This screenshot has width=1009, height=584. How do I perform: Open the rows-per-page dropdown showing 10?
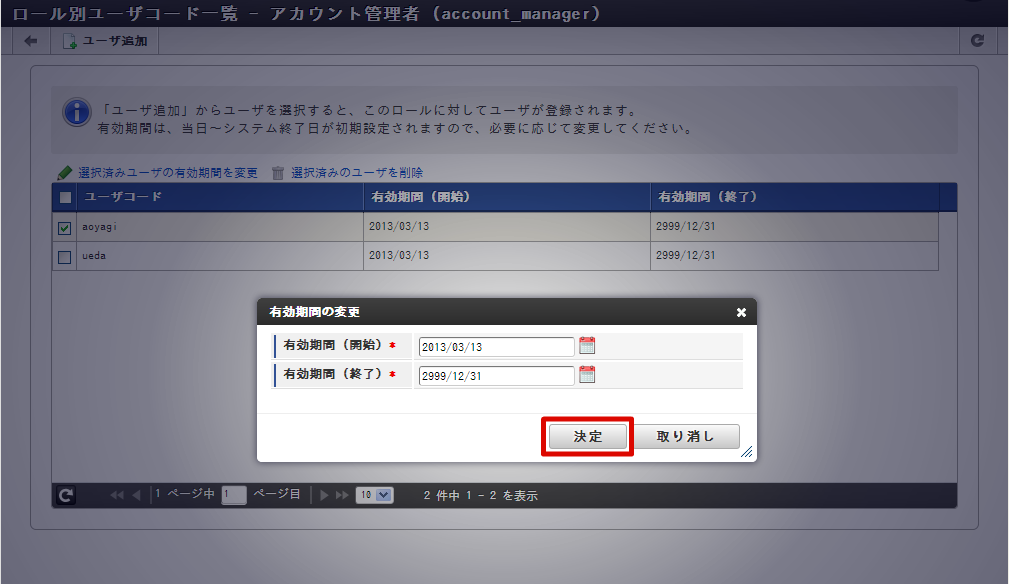(375, 495)
